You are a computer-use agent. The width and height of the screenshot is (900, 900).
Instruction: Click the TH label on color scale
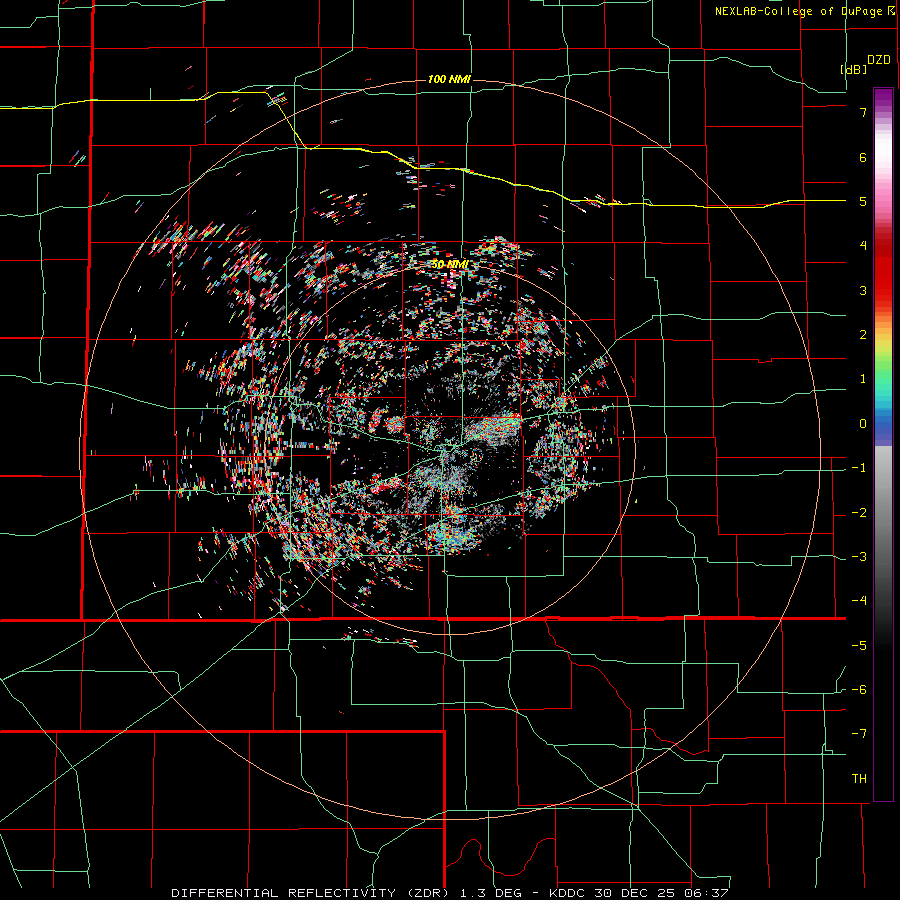(x=859, y=779)
